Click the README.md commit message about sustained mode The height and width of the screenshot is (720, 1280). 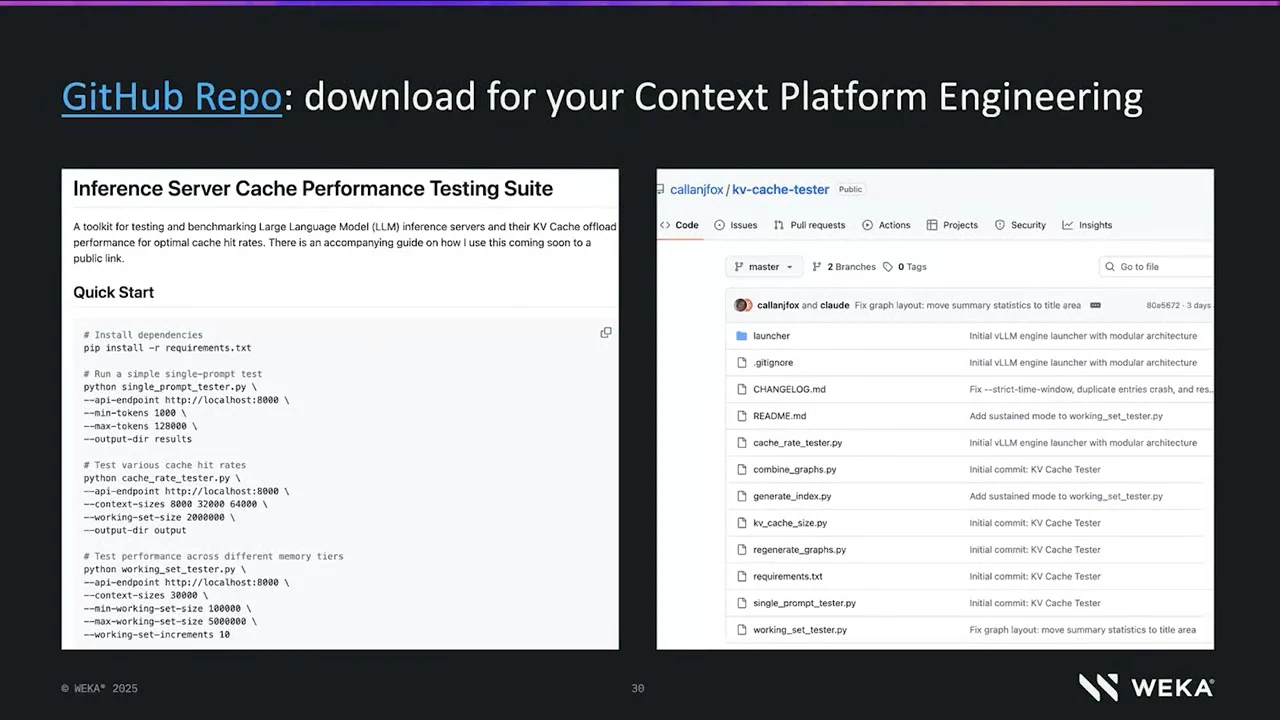(1066, 416)
